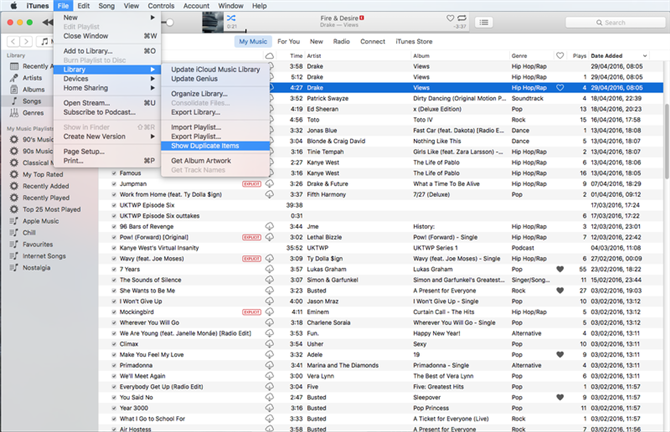Viewport: 670px width, 432px height.
Task: Download Jumpman from iCloud
Action: pos(270,184)
